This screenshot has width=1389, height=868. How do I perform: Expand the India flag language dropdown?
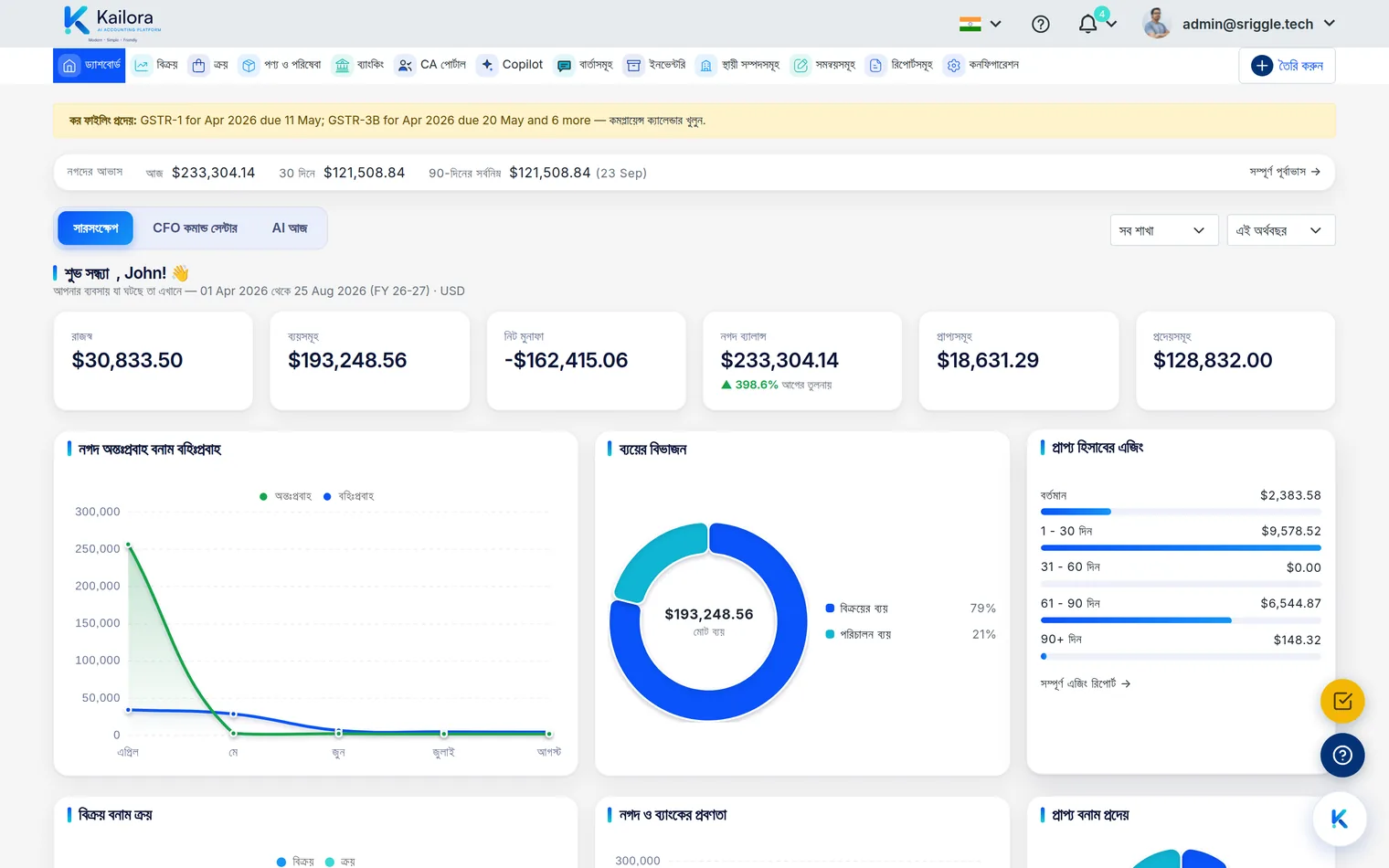[981, 25]
